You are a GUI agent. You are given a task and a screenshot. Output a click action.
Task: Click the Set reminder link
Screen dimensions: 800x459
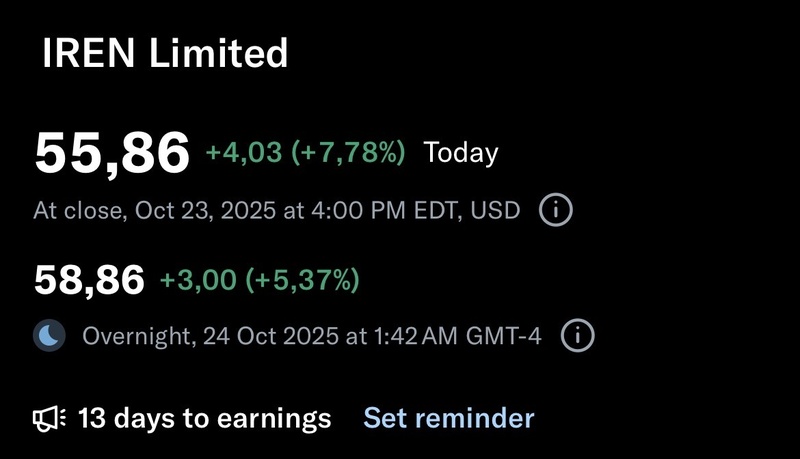pyautogui.click(x=448, y=417)
